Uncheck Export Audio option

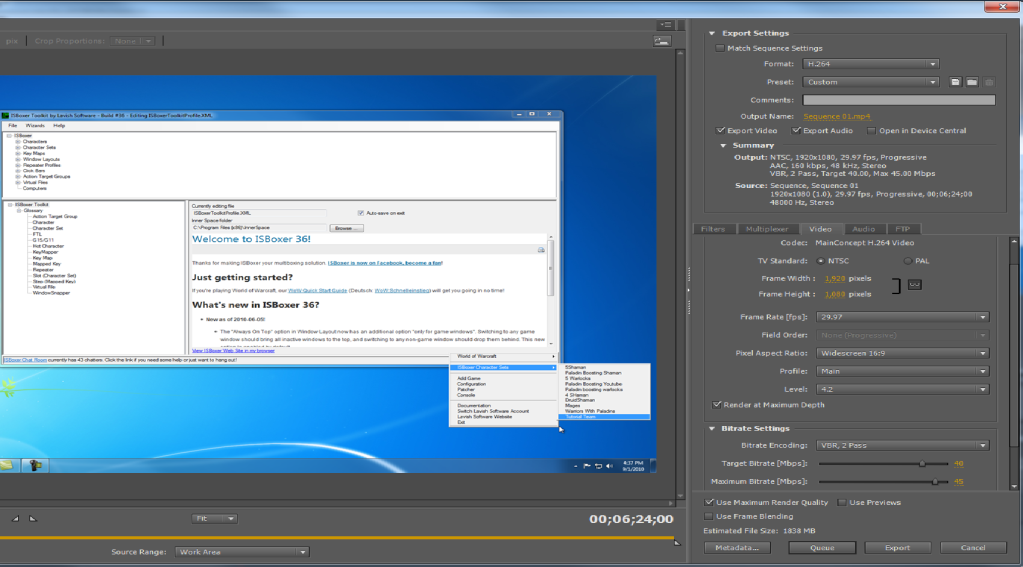[x=796, y=130]
